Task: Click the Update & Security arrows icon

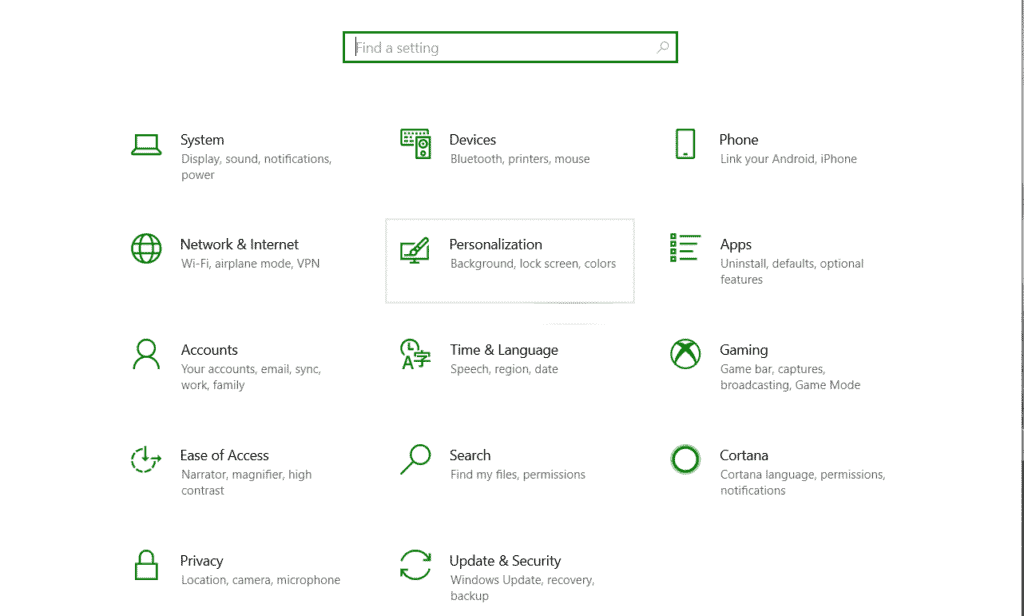Action: click(x=415, y=565)
